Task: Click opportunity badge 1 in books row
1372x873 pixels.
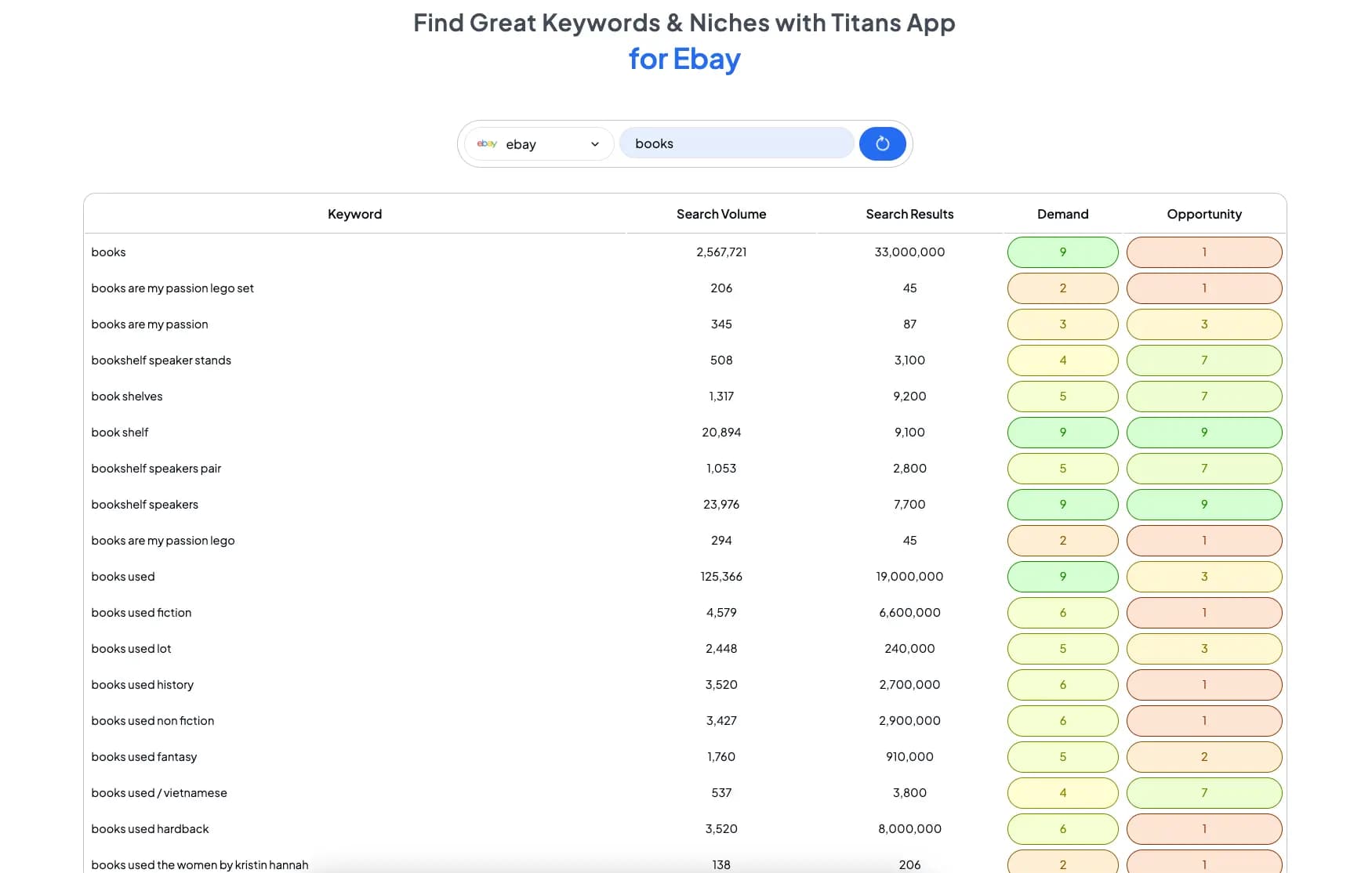Action: [1204, 252]
